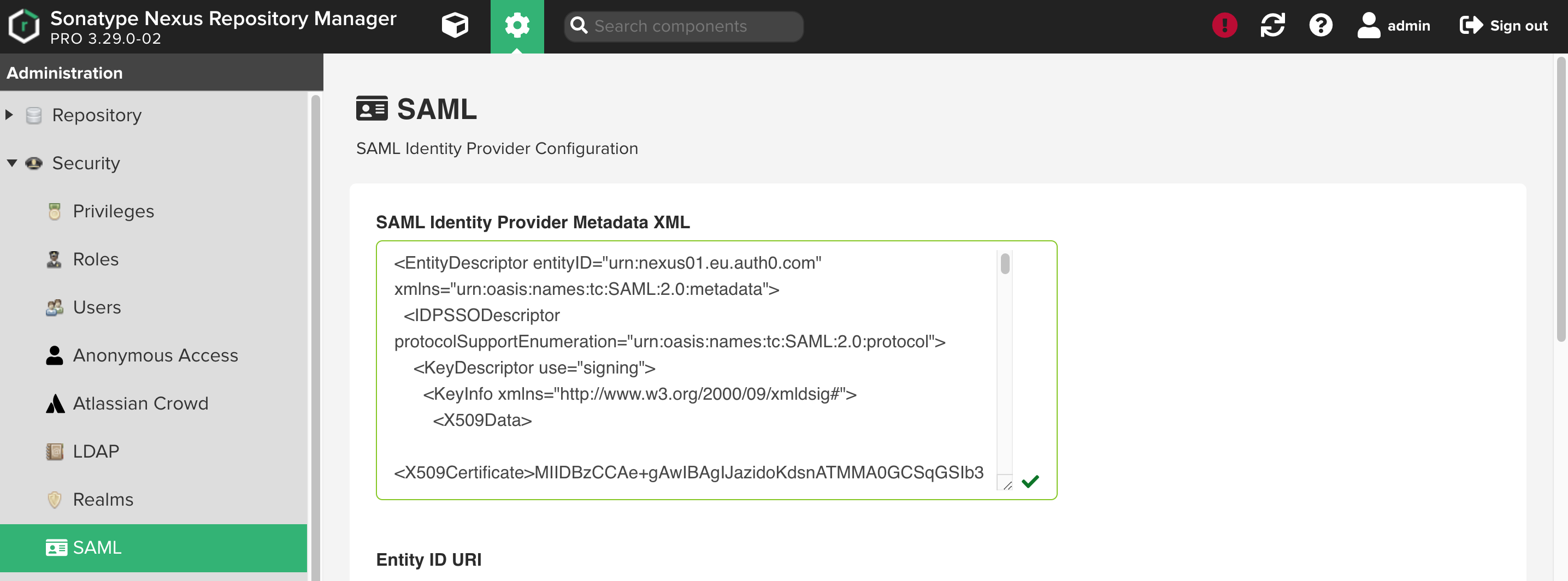The height and width of the screenshot is (581, 1568).
Task: Open the red health check alert icon
Action: pos(1224,26)
